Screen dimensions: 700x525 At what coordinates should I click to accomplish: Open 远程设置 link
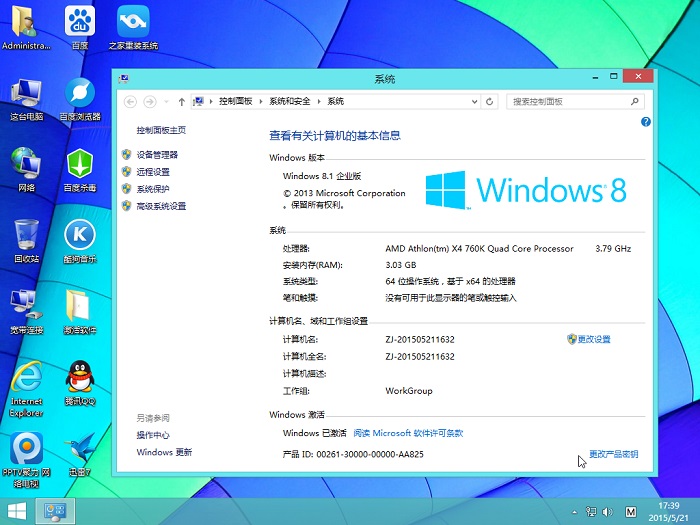[153, 172]
